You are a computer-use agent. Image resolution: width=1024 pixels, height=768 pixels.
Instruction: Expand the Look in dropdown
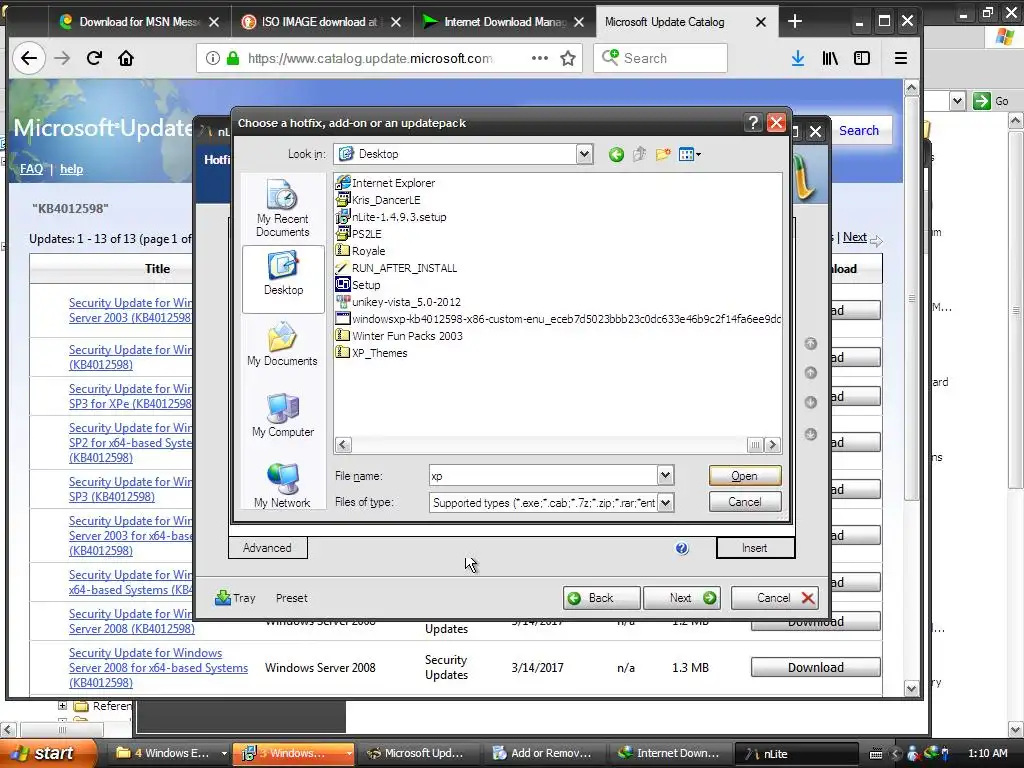584,154
